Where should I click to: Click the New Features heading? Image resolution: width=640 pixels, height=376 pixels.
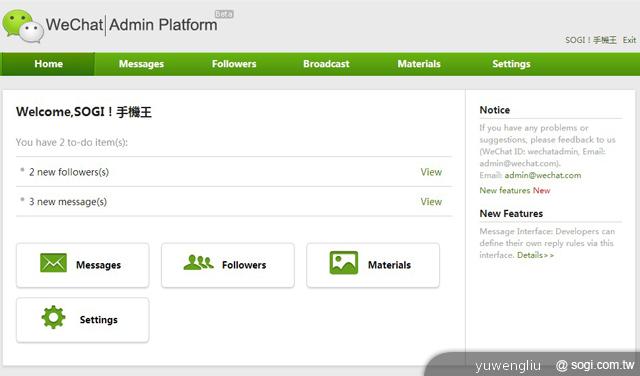[511, 214]
